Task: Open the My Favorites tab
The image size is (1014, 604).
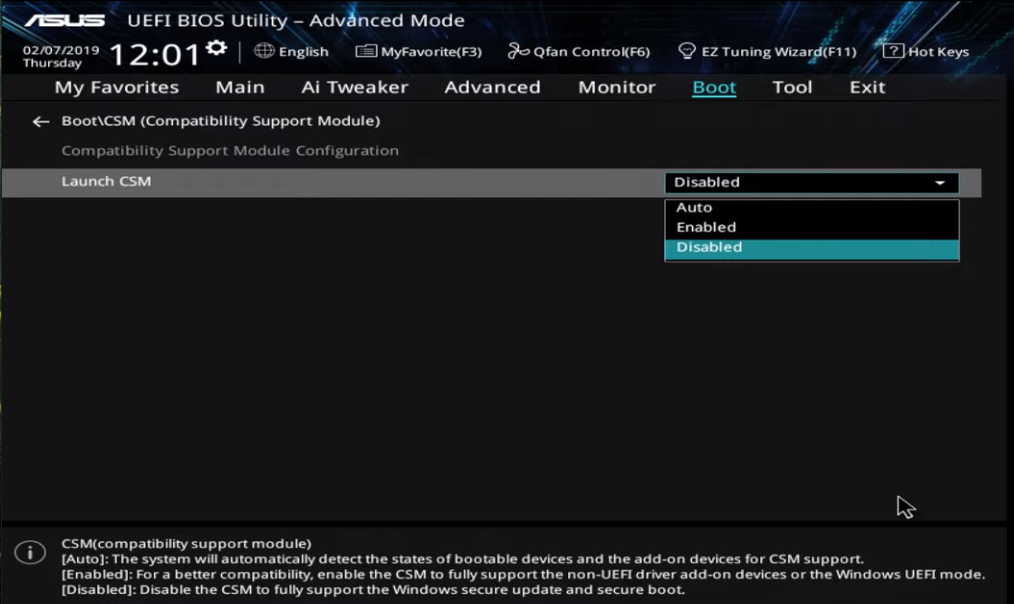Action: 116,87
